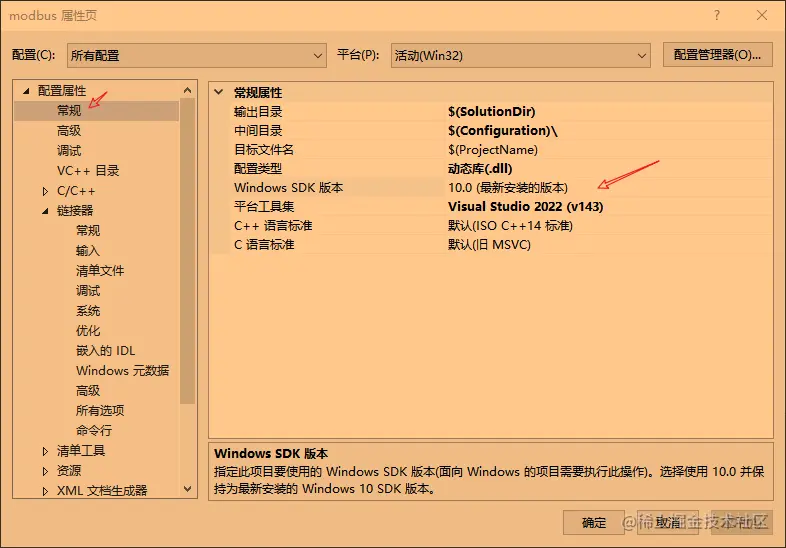Open the 平台(P) dropdown showing 活动(Win32)
This screenshot has width=786, height=548.
(520, 55)
